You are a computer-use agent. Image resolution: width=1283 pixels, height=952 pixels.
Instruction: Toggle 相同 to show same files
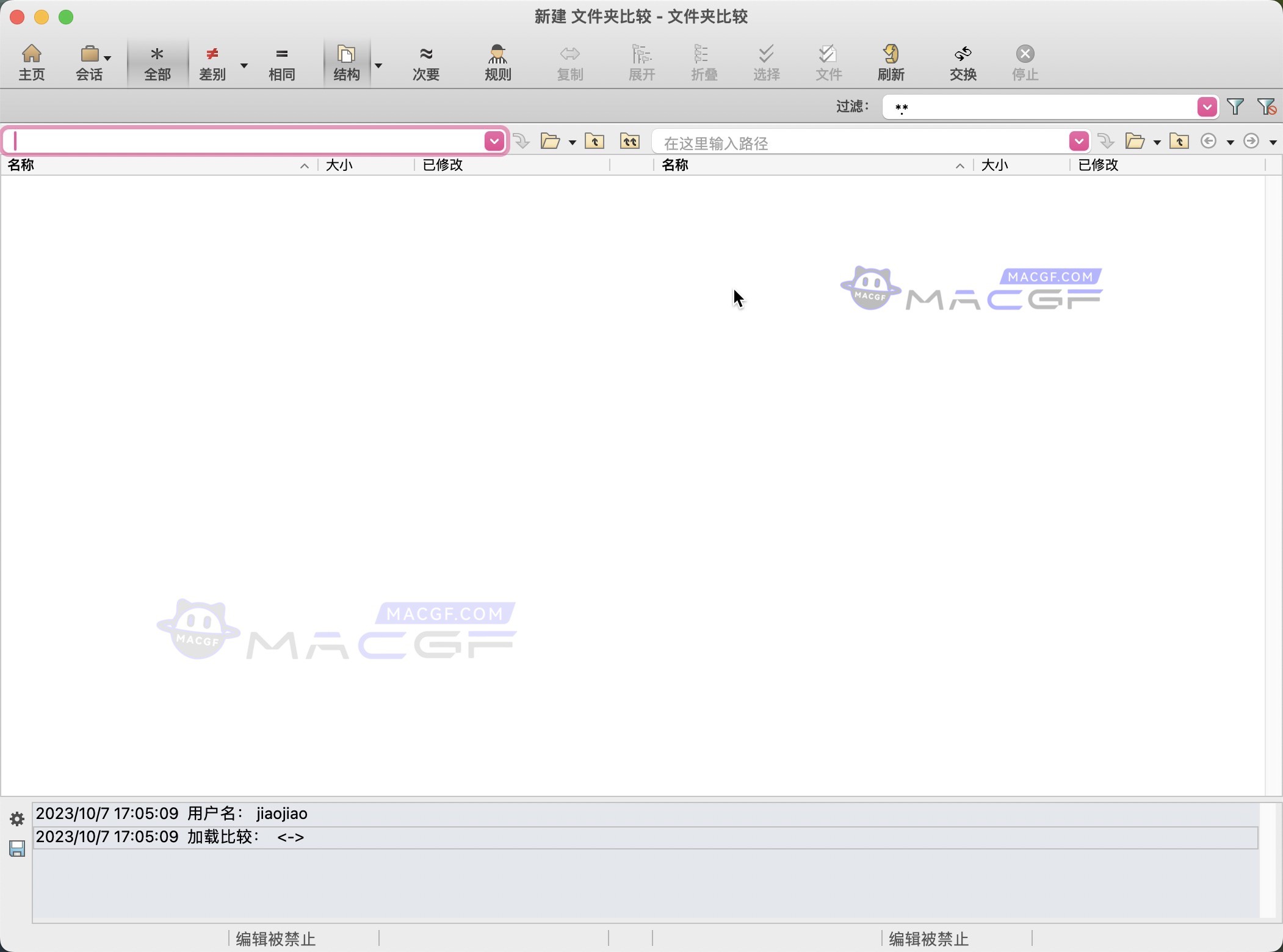(x=281, y=62)
